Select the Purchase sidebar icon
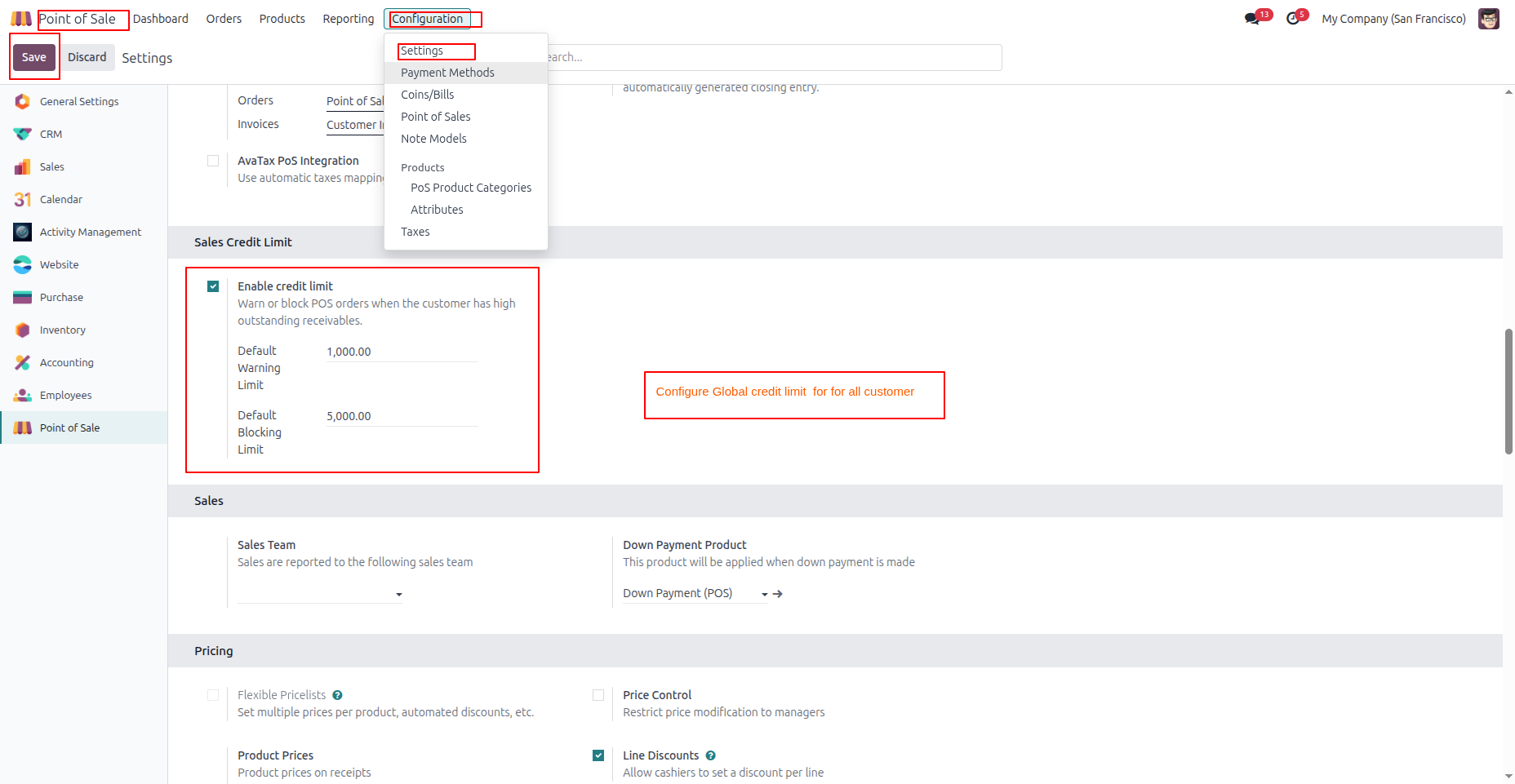Viewport: 1515px width, 784px height. (22, 297)
